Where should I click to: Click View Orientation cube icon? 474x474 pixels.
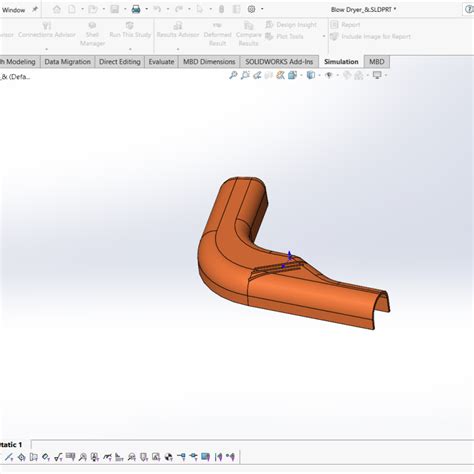coord(292,75)
